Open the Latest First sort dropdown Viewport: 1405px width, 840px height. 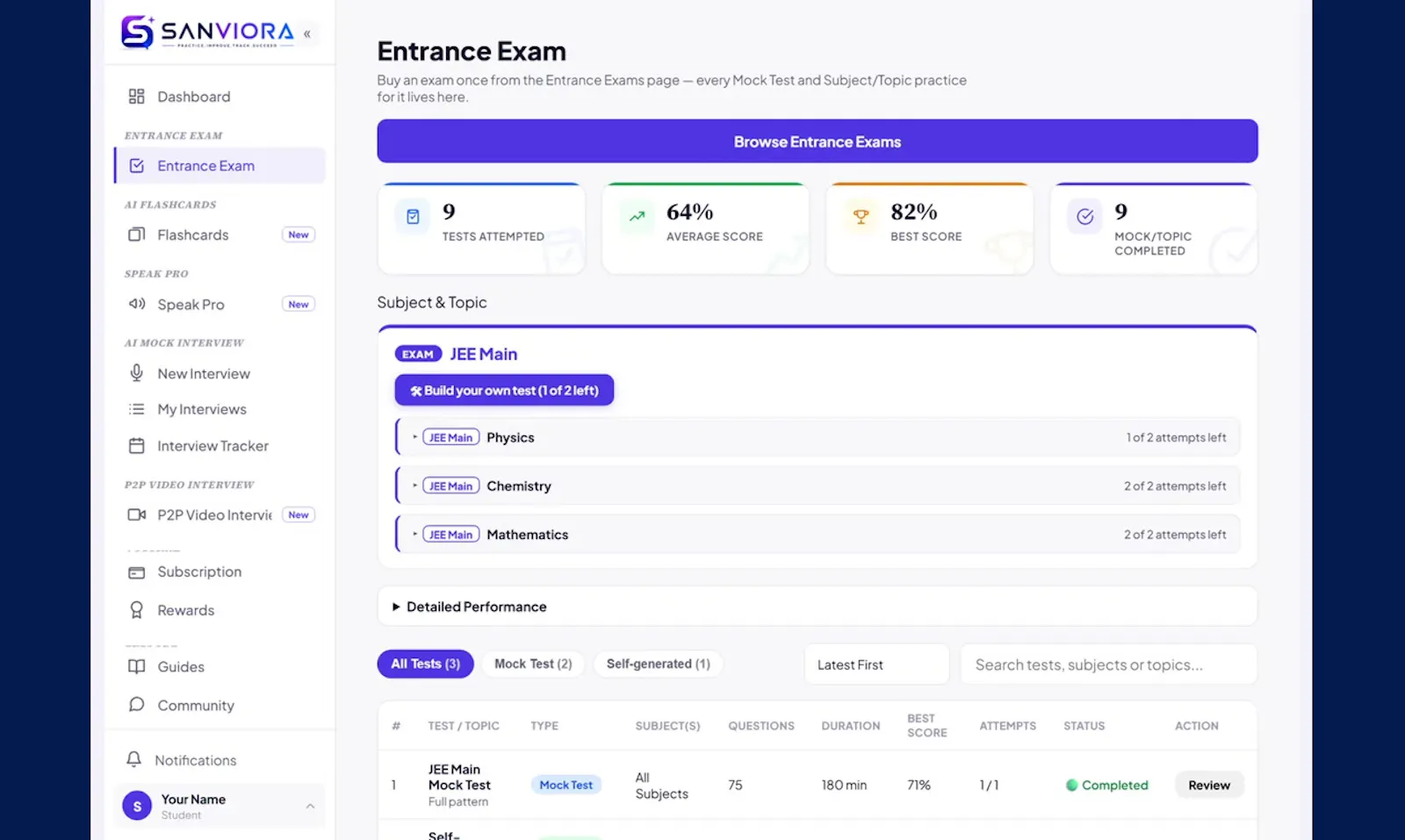point(876,664)
